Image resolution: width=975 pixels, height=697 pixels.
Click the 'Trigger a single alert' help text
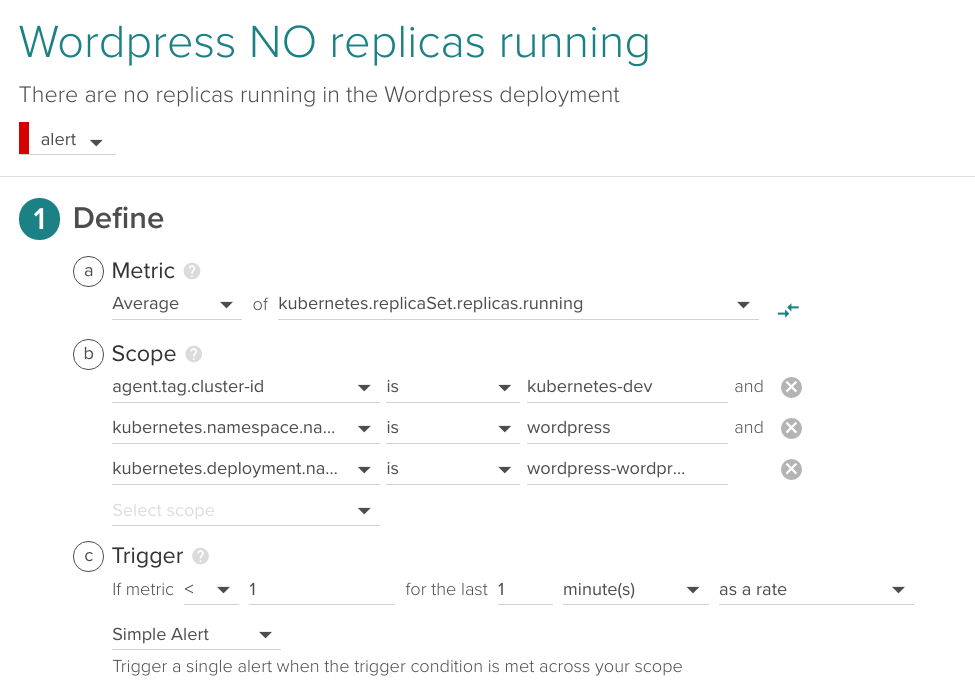pos(397,667)
